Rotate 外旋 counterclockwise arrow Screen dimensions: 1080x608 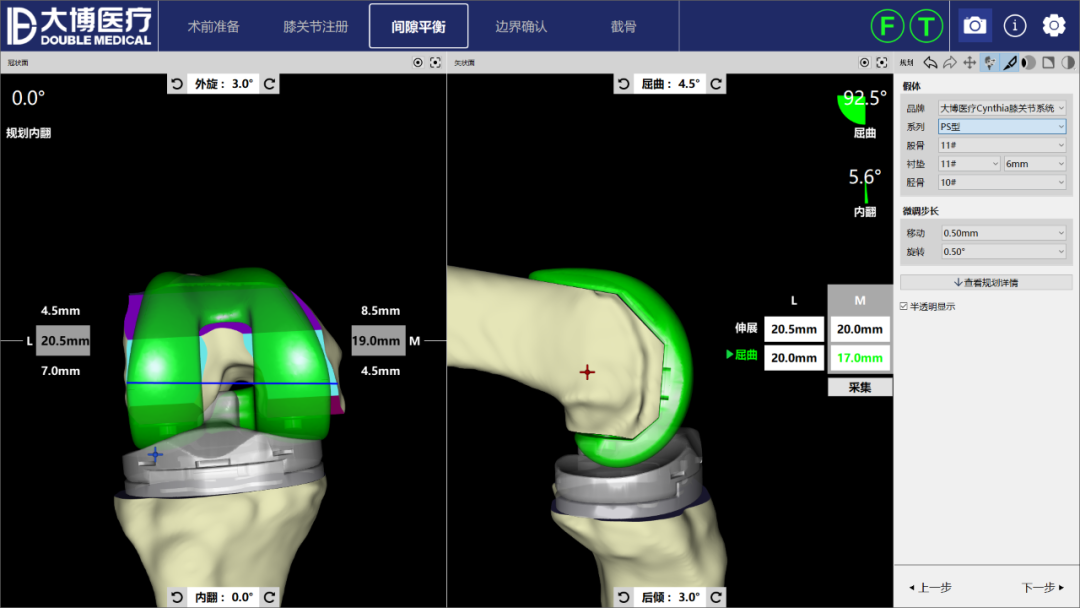click(x=177, y=85)
